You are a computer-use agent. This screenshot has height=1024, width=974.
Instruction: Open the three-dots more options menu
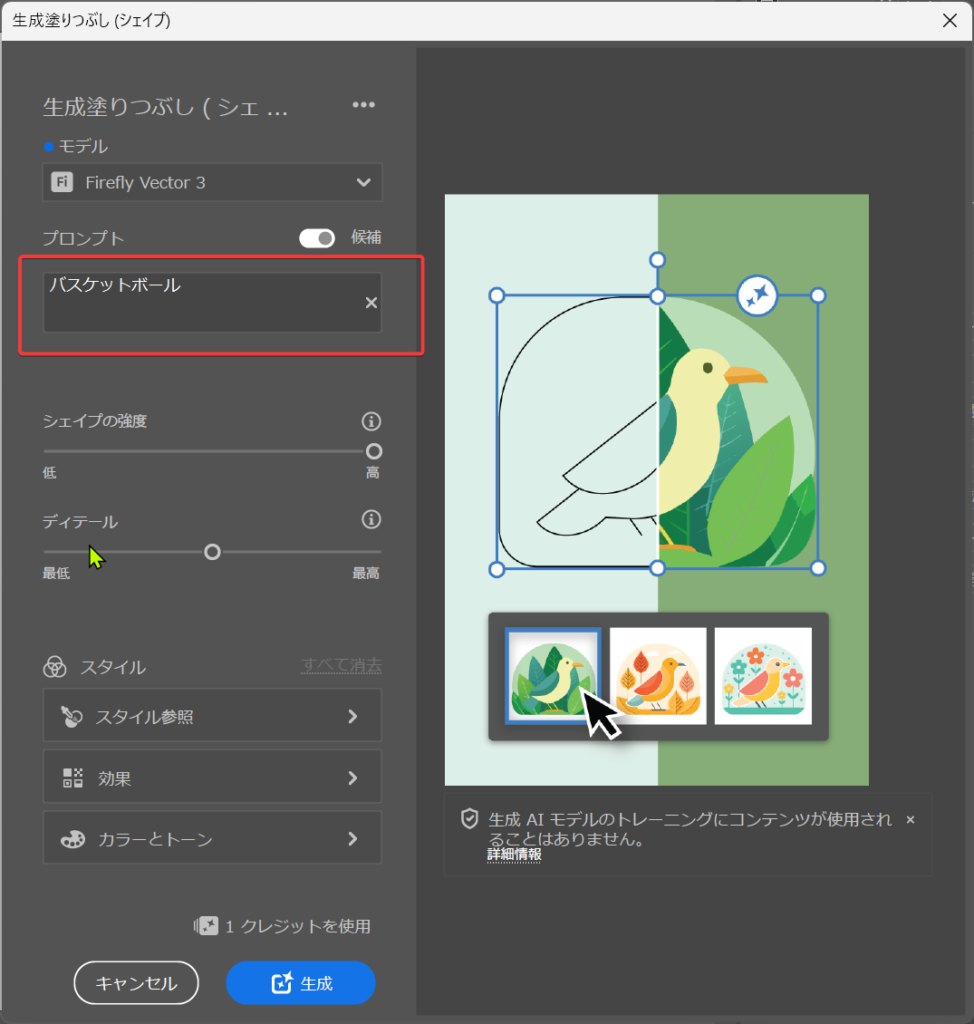363,104
